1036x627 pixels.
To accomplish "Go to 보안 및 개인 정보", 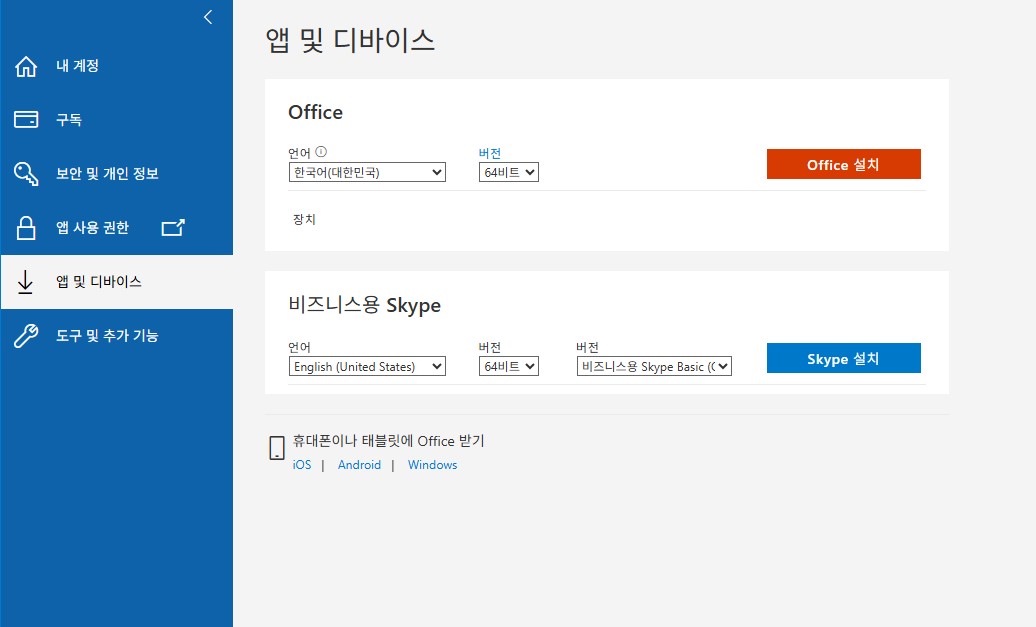I will click(x=117, y=174).
